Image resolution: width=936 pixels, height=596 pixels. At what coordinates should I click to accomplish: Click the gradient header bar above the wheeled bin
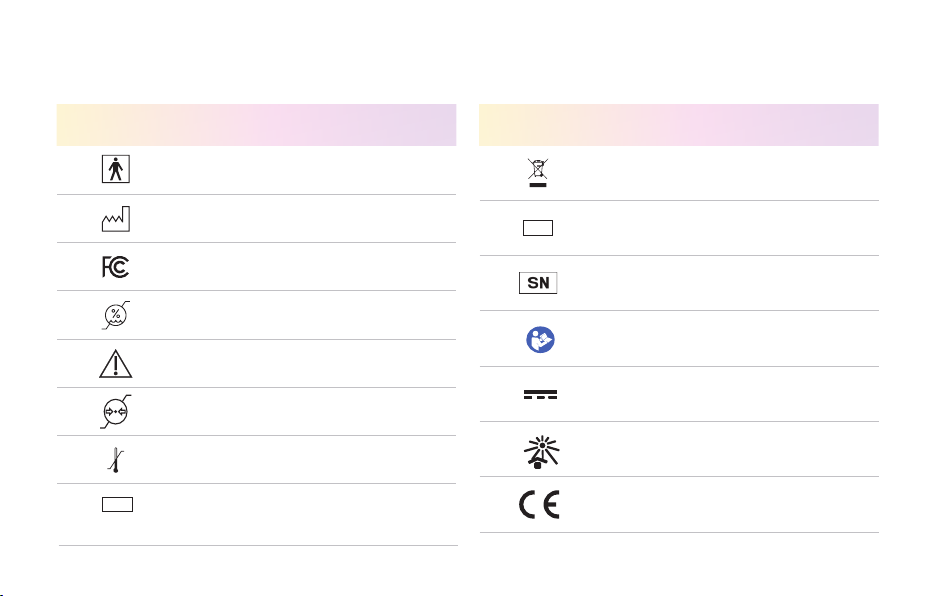pos(679,125)
